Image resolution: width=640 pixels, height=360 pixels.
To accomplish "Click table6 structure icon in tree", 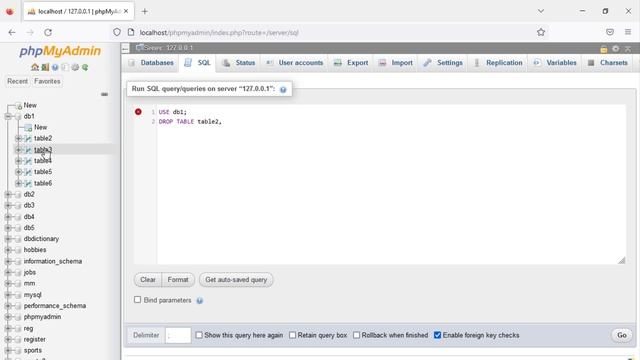I will click(x=28, y=183).
